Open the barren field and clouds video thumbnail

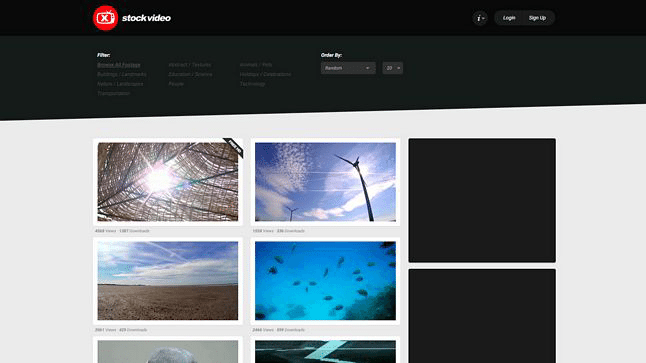[168, 281]
